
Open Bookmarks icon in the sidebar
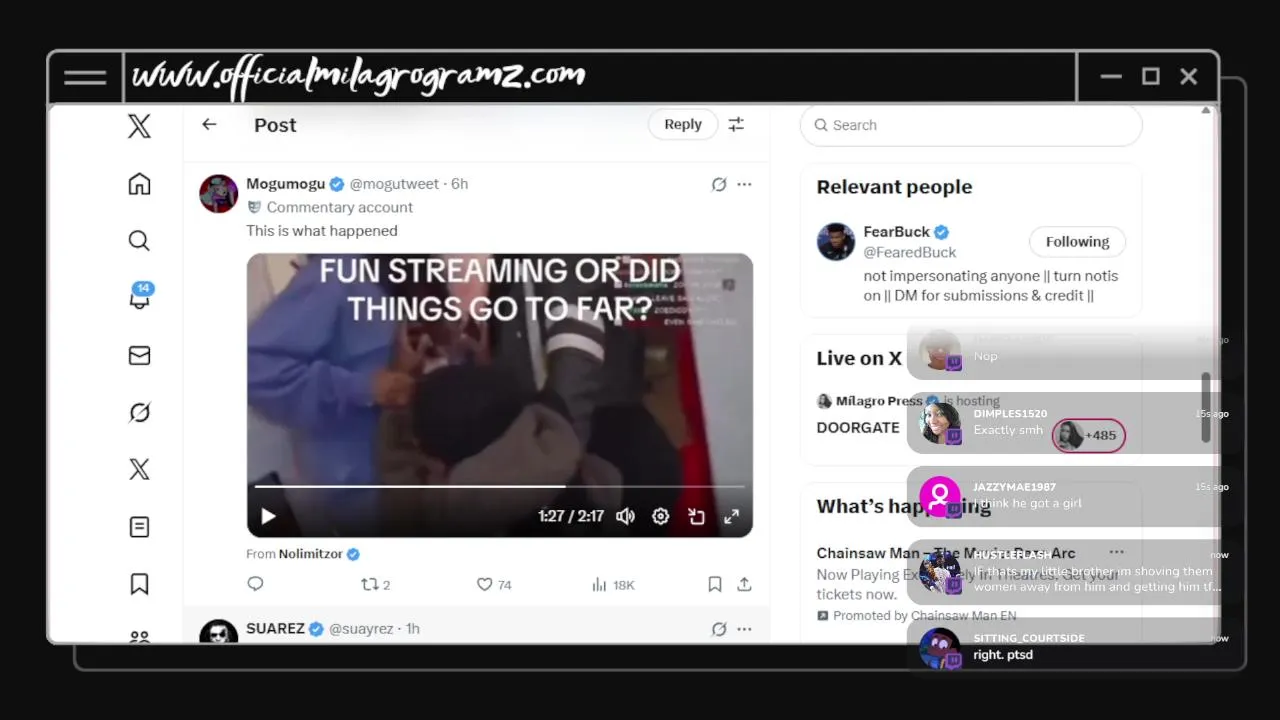pyautogui.click(x=139, y=584)
